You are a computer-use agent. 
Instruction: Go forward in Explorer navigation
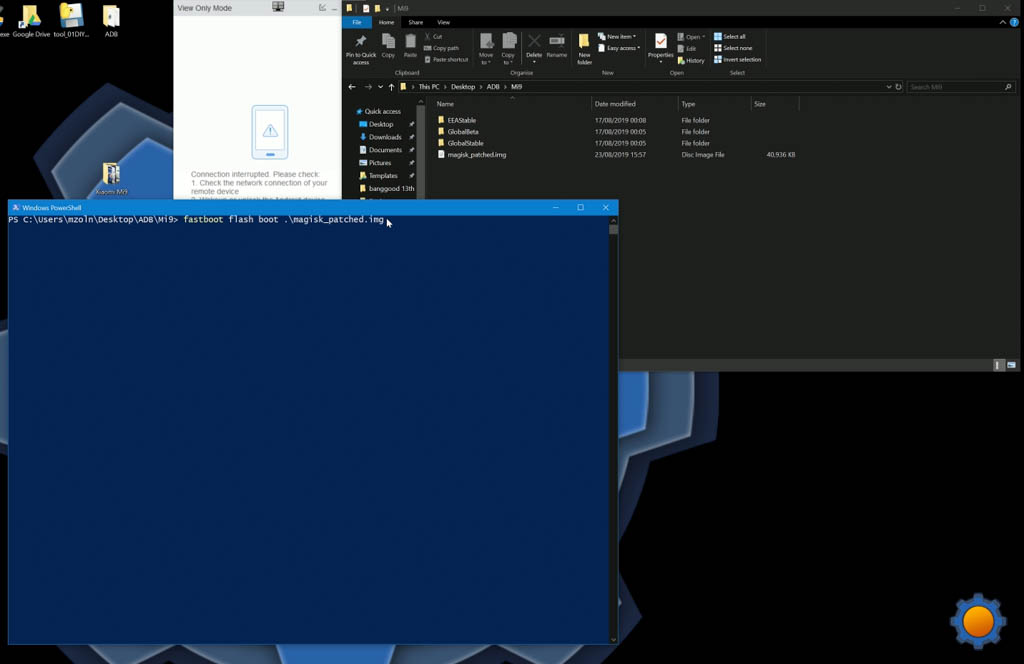click(x=368, y=87)
